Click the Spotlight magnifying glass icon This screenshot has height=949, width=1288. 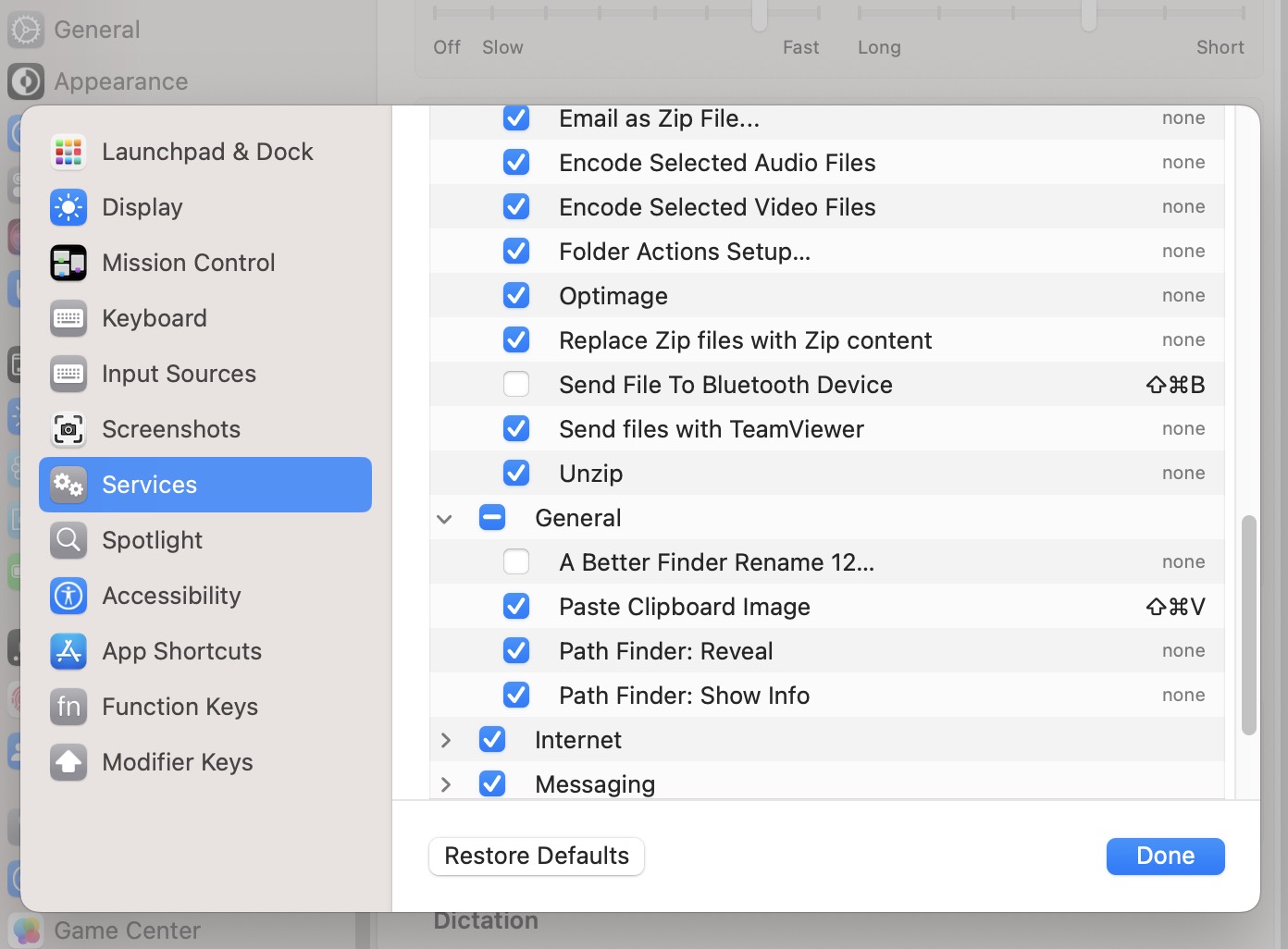[x=68, y=540]
